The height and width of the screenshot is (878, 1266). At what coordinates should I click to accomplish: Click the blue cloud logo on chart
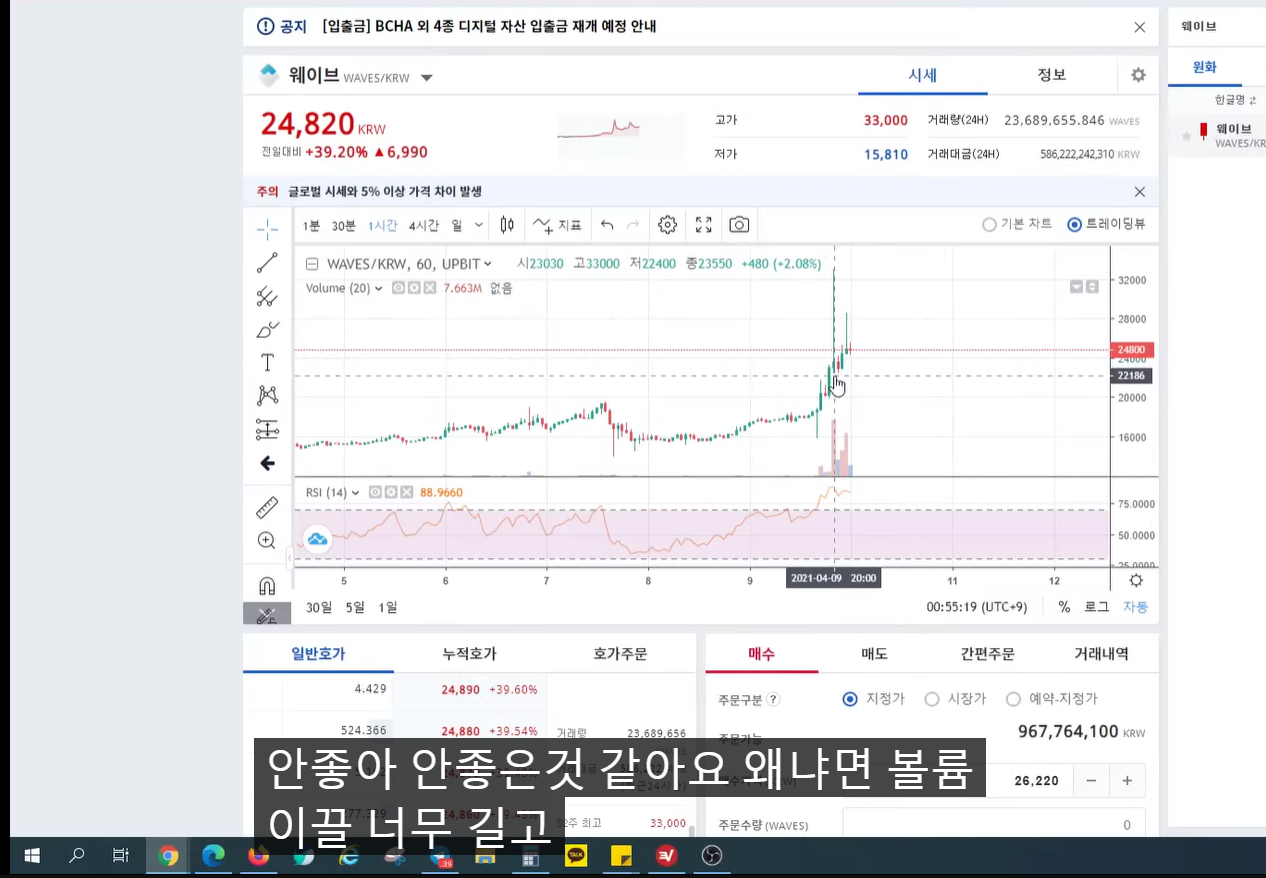(x=317, y=540)
